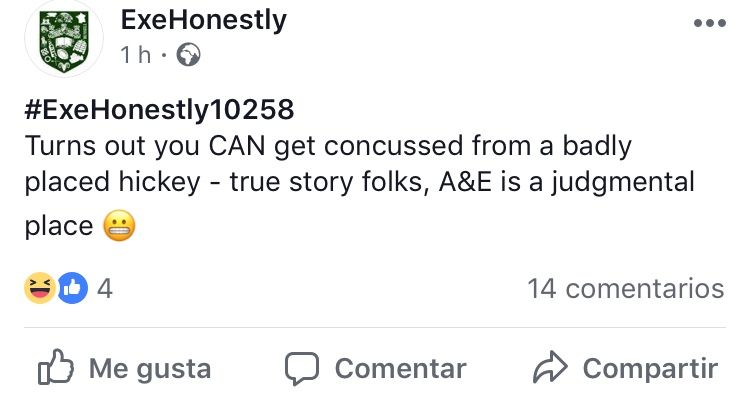The height and width of the screenshot is (405, 750).
Task: Toggle the Me gusta like button
Action: 124,368
